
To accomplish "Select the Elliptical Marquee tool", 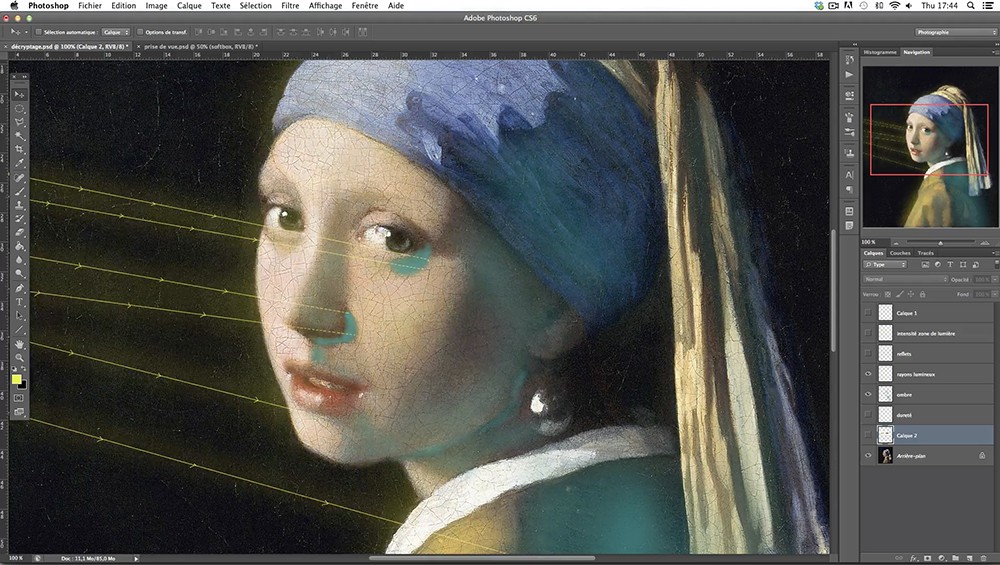I will (x=19, y=108).
